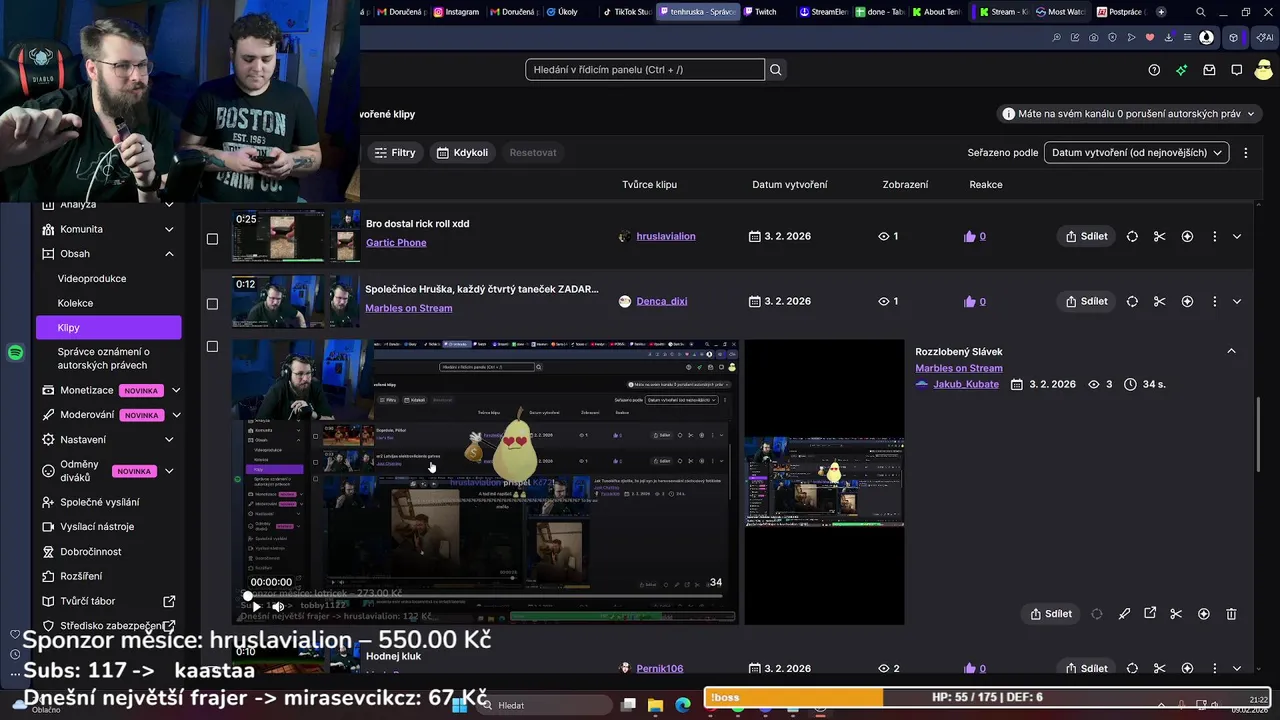This screenshot has width=1280, height=720.
Task: Expand the Komunita sidebar section
Action: (169, 229)
